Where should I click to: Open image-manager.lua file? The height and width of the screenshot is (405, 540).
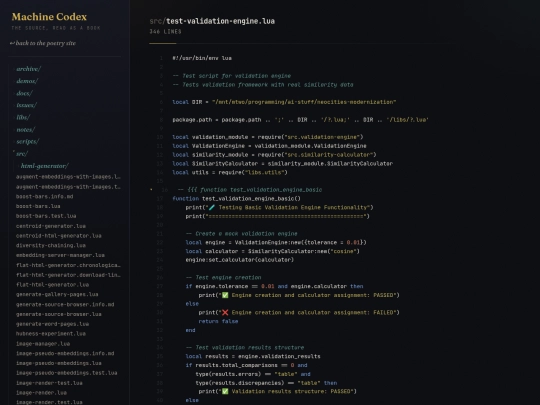(x=43, y=344)
